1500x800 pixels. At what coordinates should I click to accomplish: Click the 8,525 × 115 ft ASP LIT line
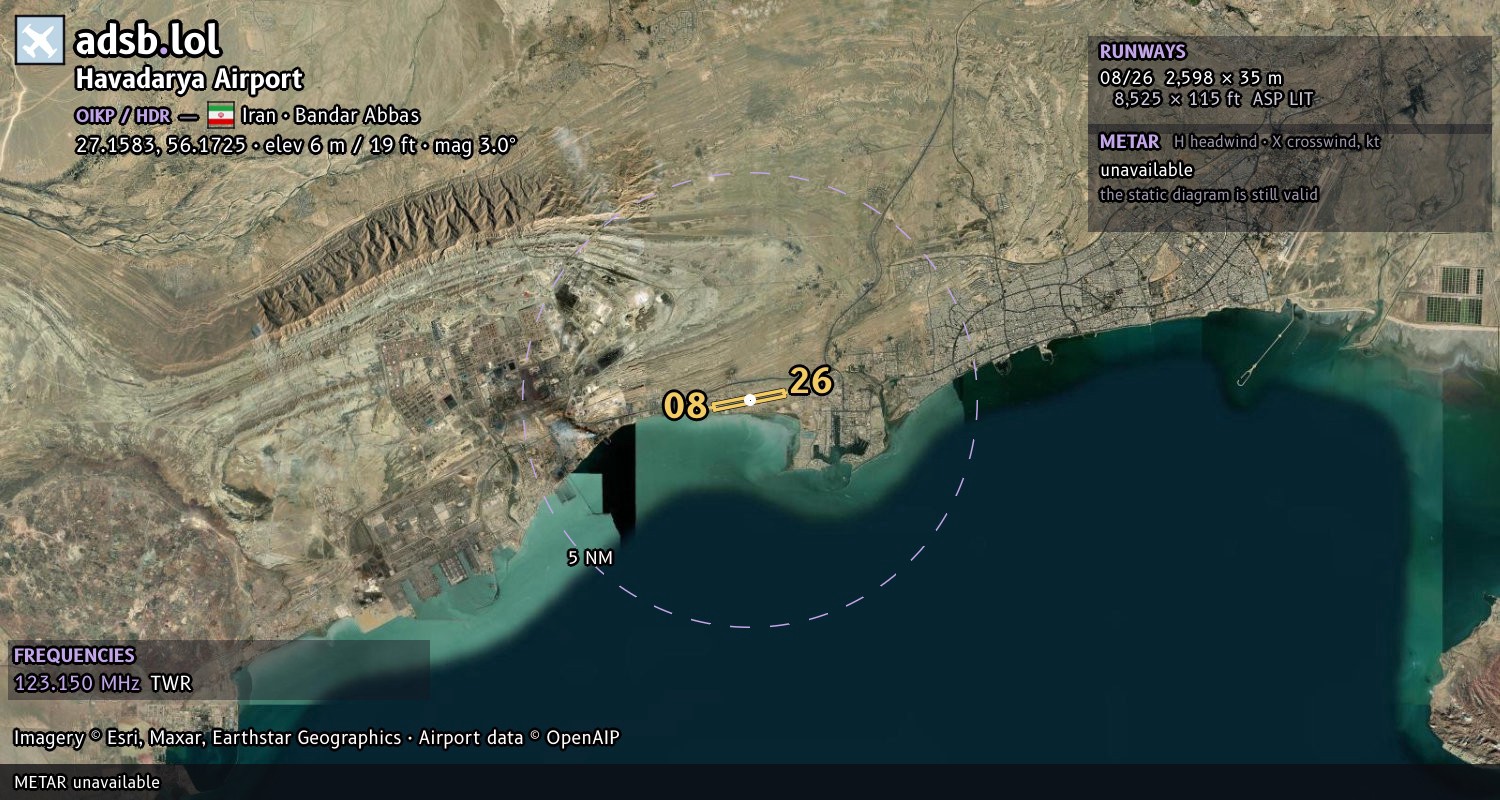(x=1213, y=99)
